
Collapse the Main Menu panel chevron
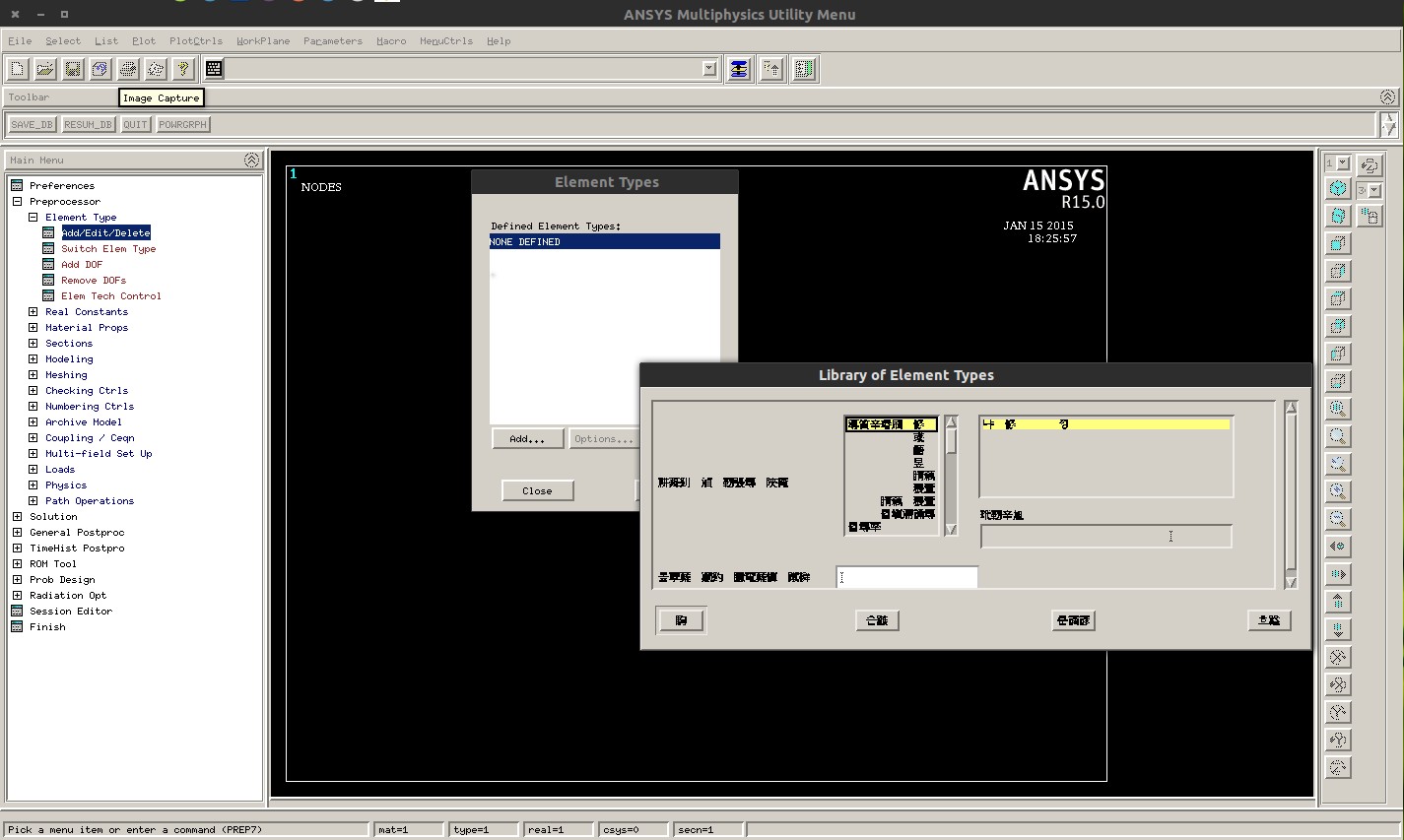[x=251, y=160]
